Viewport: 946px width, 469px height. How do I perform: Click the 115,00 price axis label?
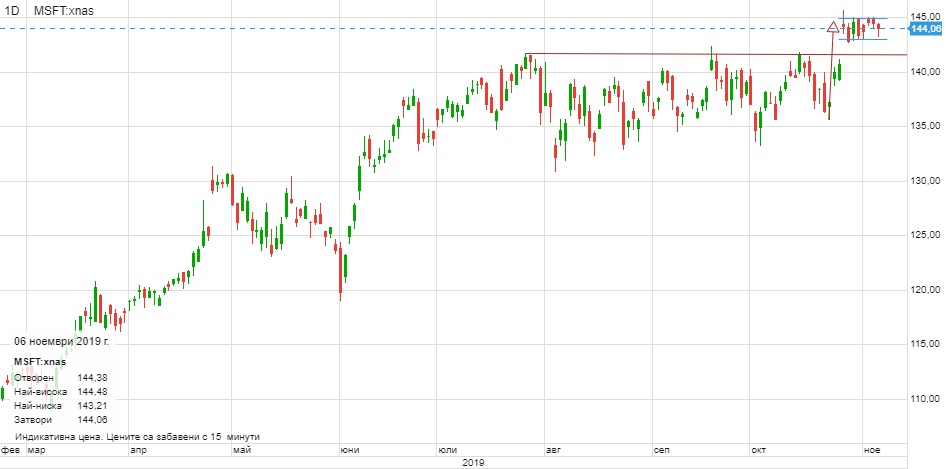[925, 344]
